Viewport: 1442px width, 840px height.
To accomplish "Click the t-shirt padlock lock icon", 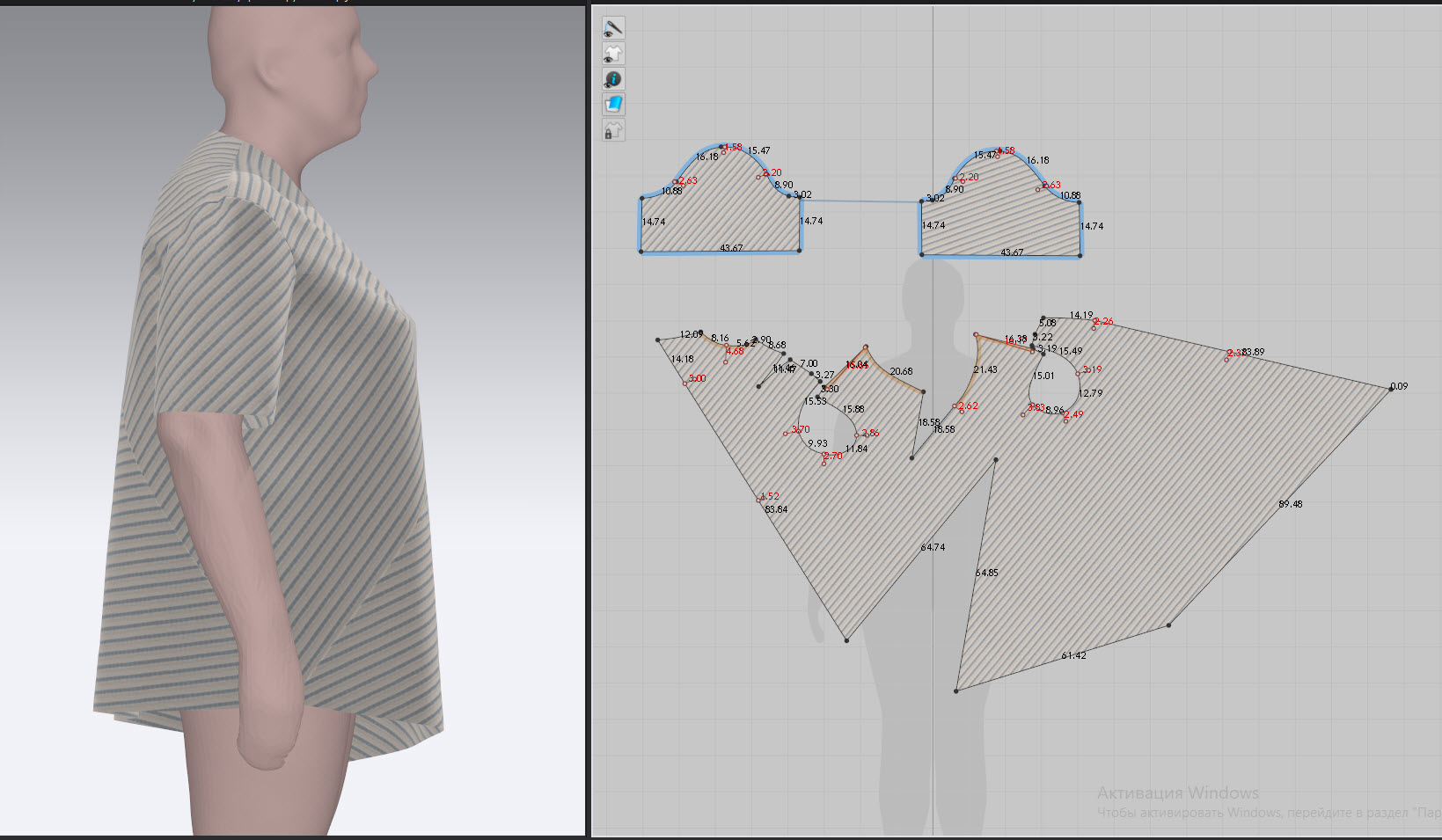I will (613, 130).
